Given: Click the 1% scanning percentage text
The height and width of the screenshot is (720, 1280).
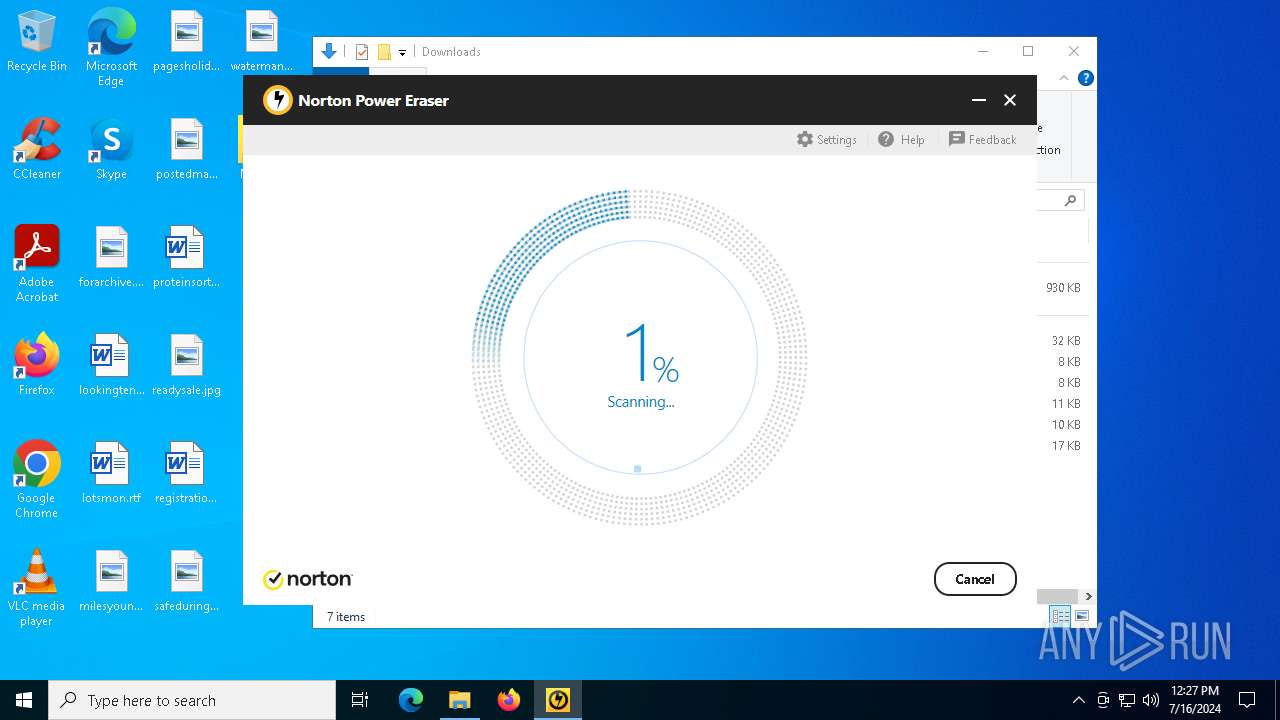Looking at the screenshot, I should click(650, 353).
